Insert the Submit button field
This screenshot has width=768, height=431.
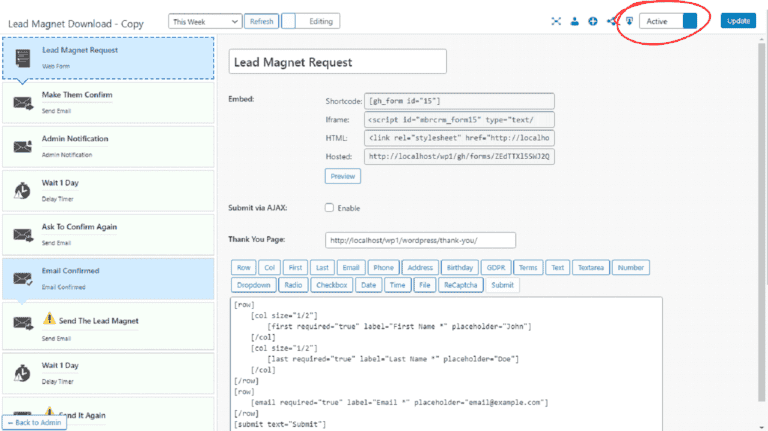point(503,285)
